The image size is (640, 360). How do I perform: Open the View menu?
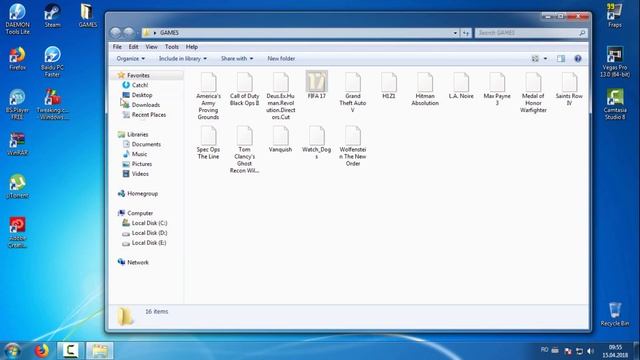pyautogui.click(x=151, y=47)
